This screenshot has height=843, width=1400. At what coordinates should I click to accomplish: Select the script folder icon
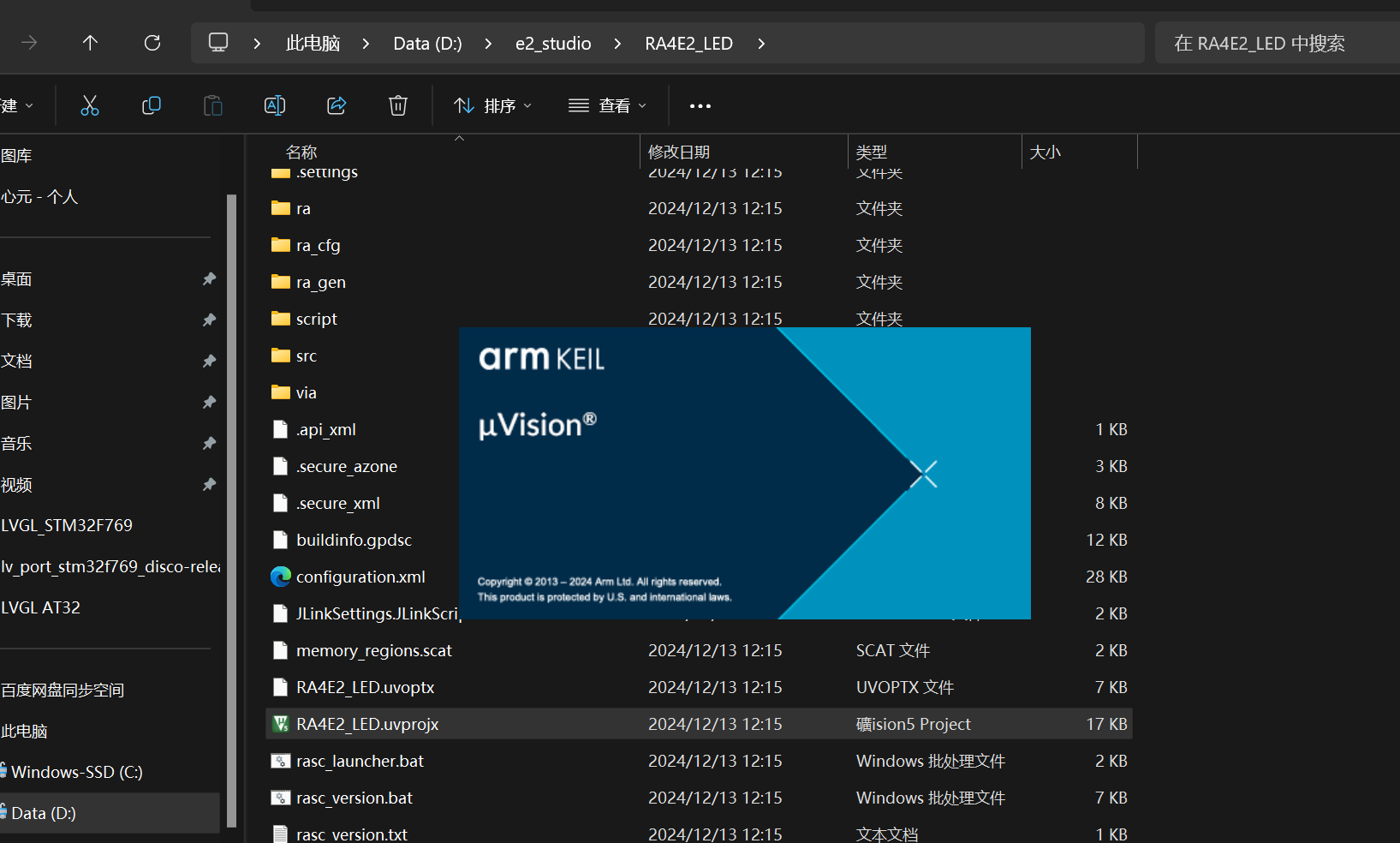click(x=281, y=319)
